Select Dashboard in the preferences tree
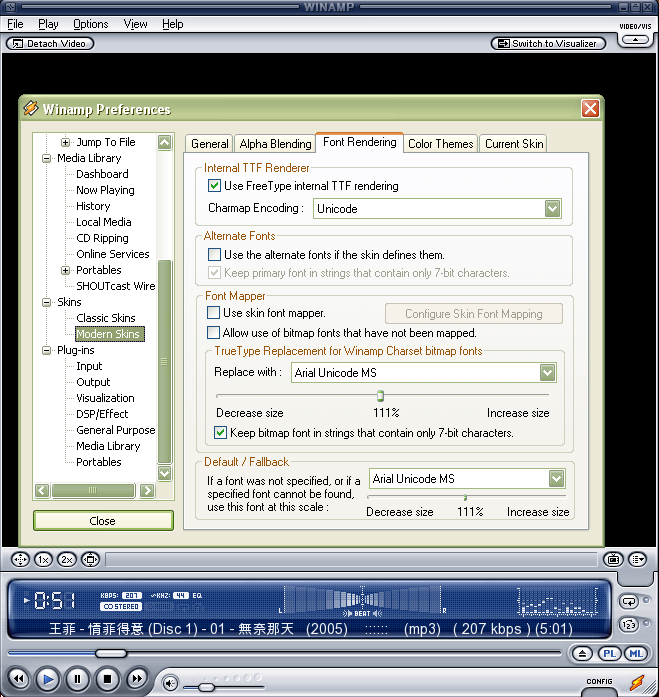The height and width of the screenshot is (697, 659). (x=102, y=174)
